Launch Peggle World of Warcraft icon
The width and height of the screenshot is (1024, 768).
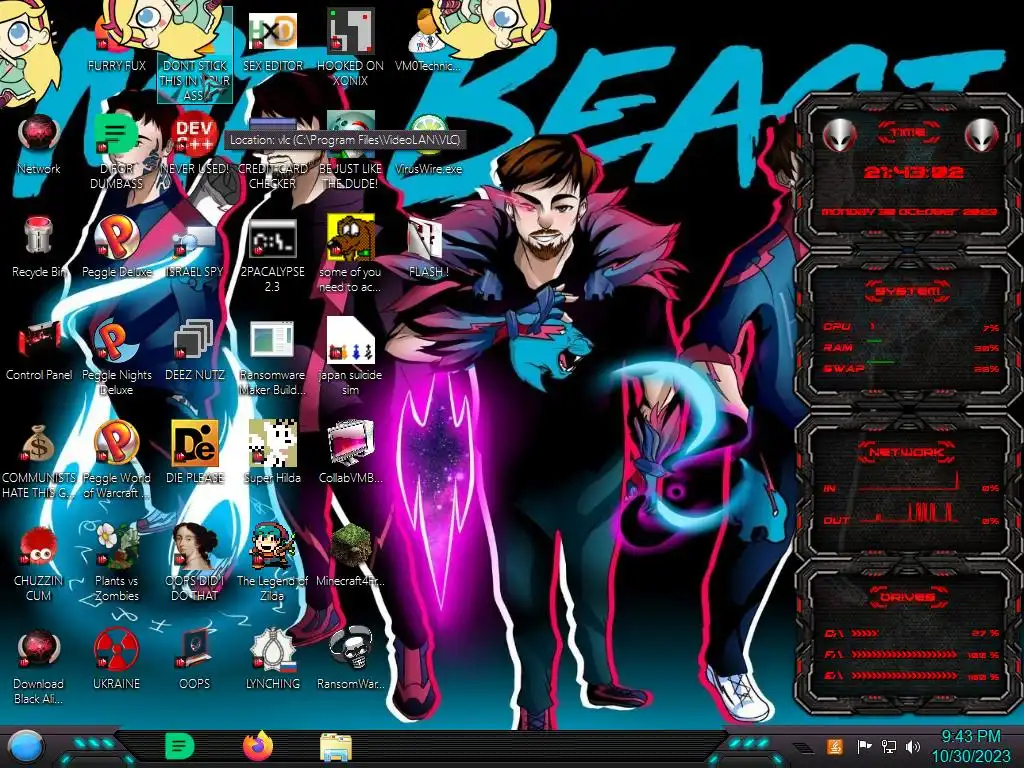click(x=116, y=461)
